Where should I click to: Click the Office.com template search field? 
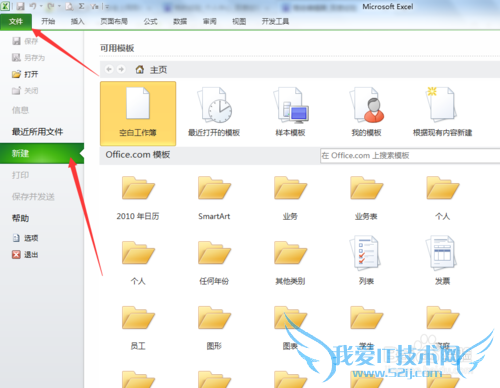coord(410,155)
